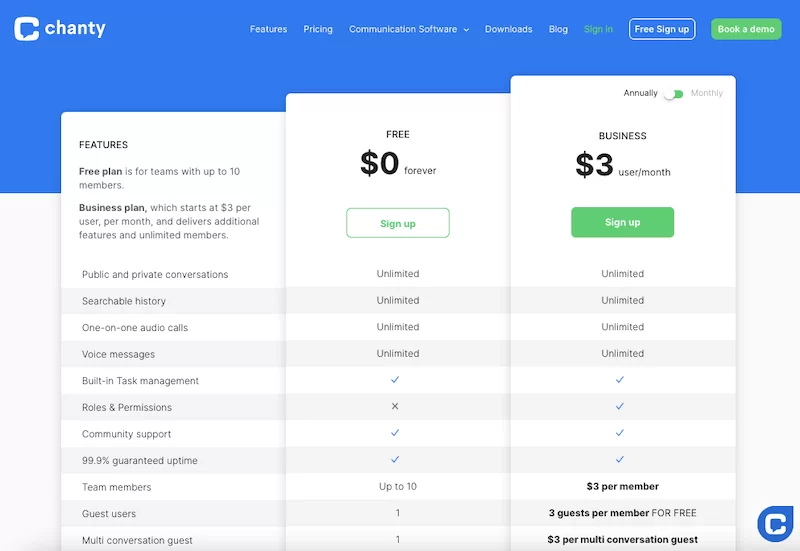This screenshot has width=800, height=551.
Task: Click 'Multi conversation guest' row label
Action: coord(137,540)
